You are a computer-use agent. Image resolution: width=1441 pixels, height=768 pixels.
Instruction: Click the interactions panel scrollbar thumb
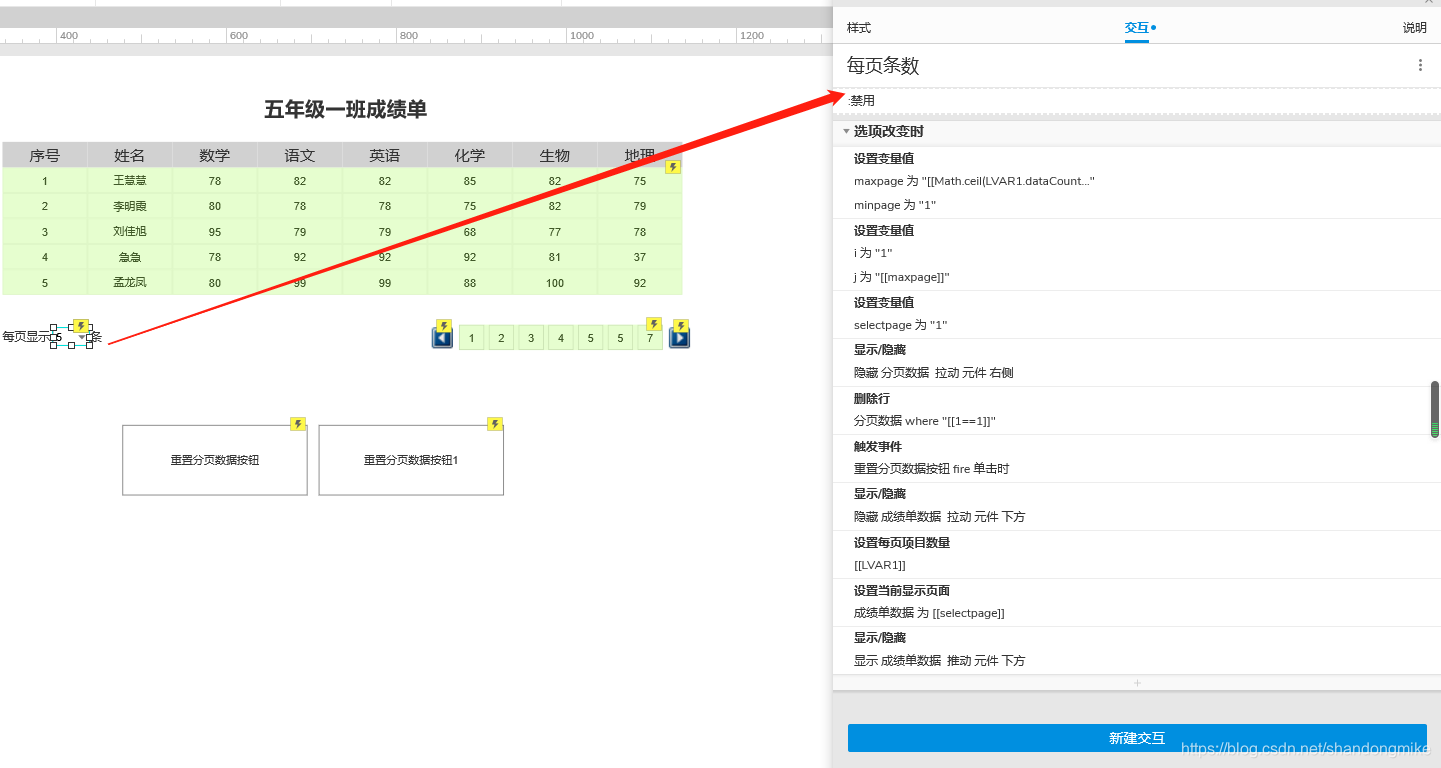click(1435, 409)
